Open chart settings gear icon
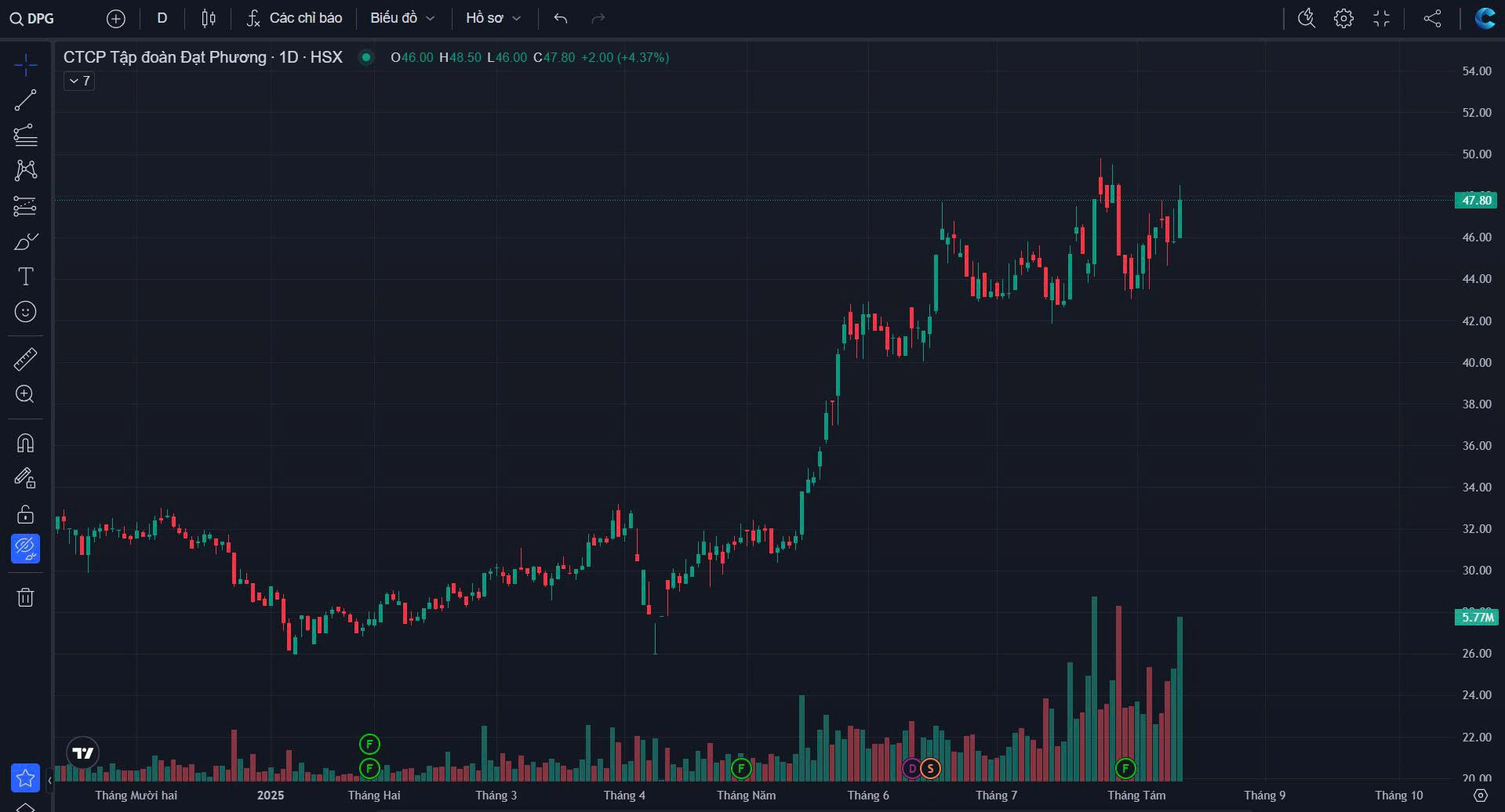The image size is (1505, 812). [x=1343, y=18]
